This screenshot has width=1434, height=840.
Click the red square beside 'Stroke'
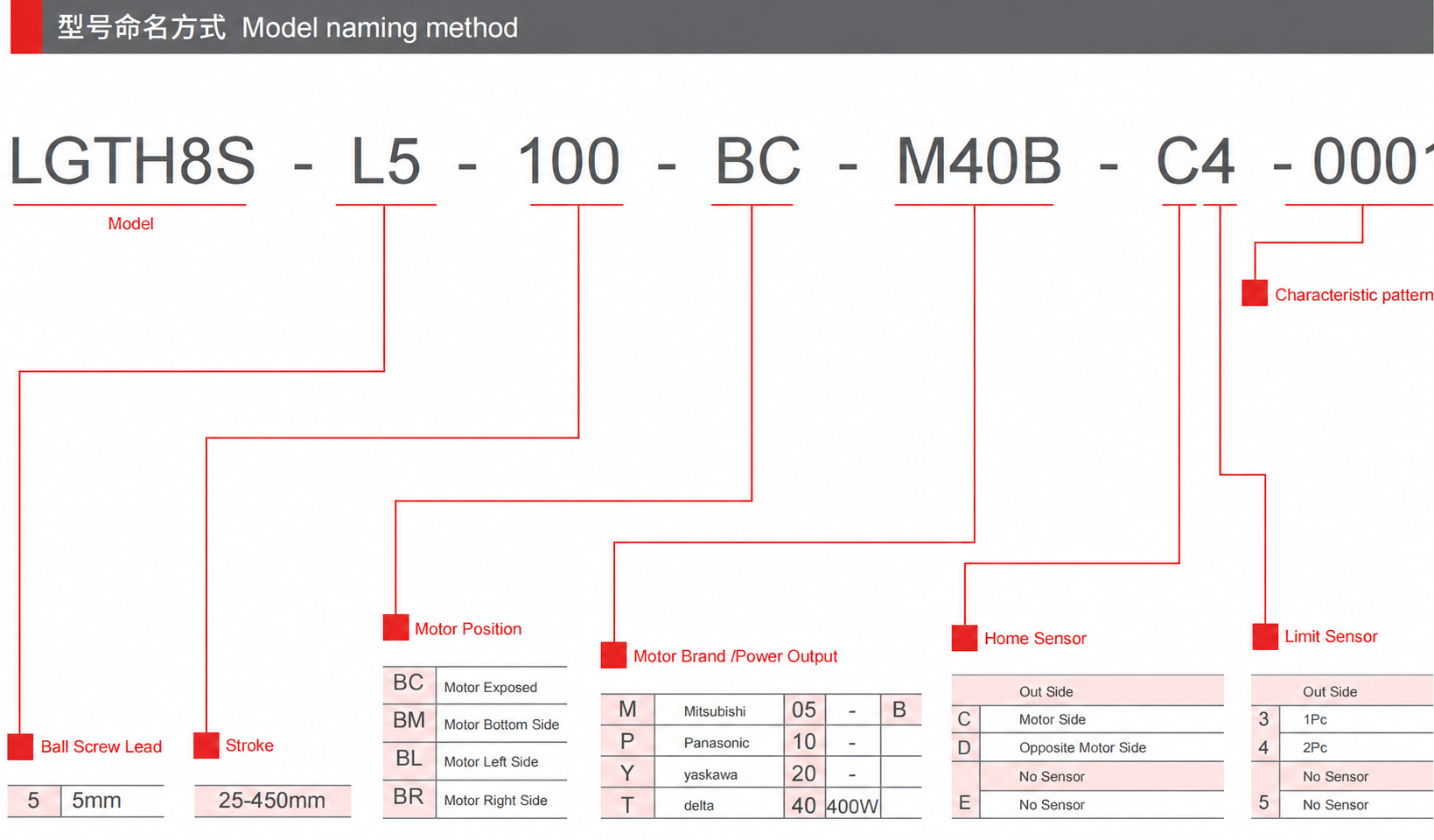[206, 745]
